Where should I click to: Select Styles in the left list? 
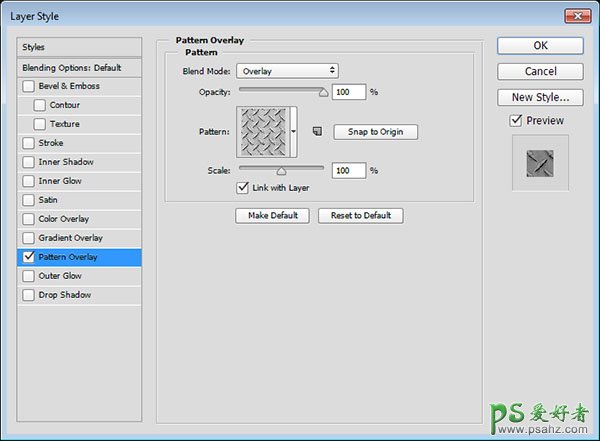tap(80, 47)
